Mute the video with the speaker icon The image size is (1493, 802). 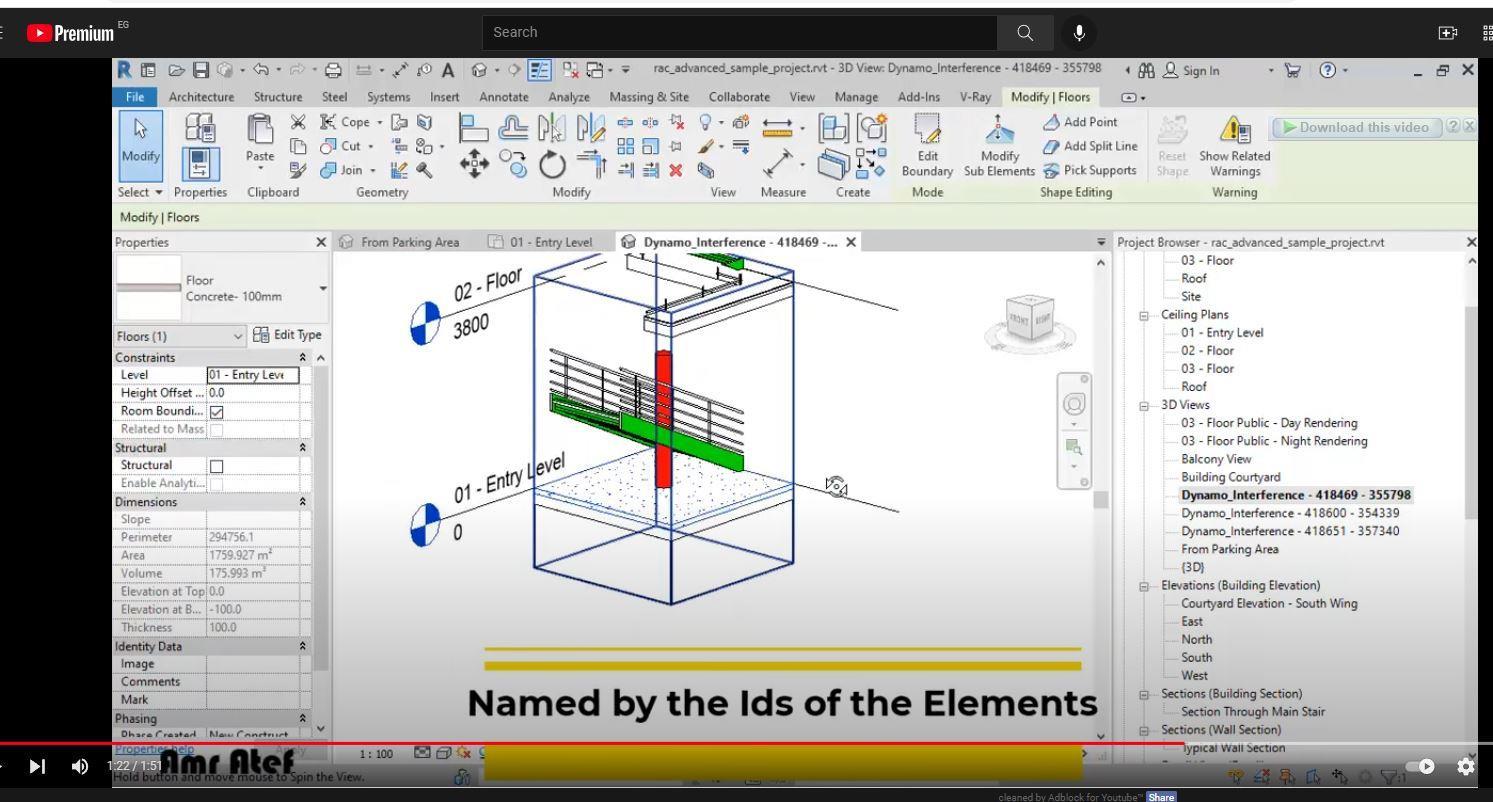tap(80, 767)
